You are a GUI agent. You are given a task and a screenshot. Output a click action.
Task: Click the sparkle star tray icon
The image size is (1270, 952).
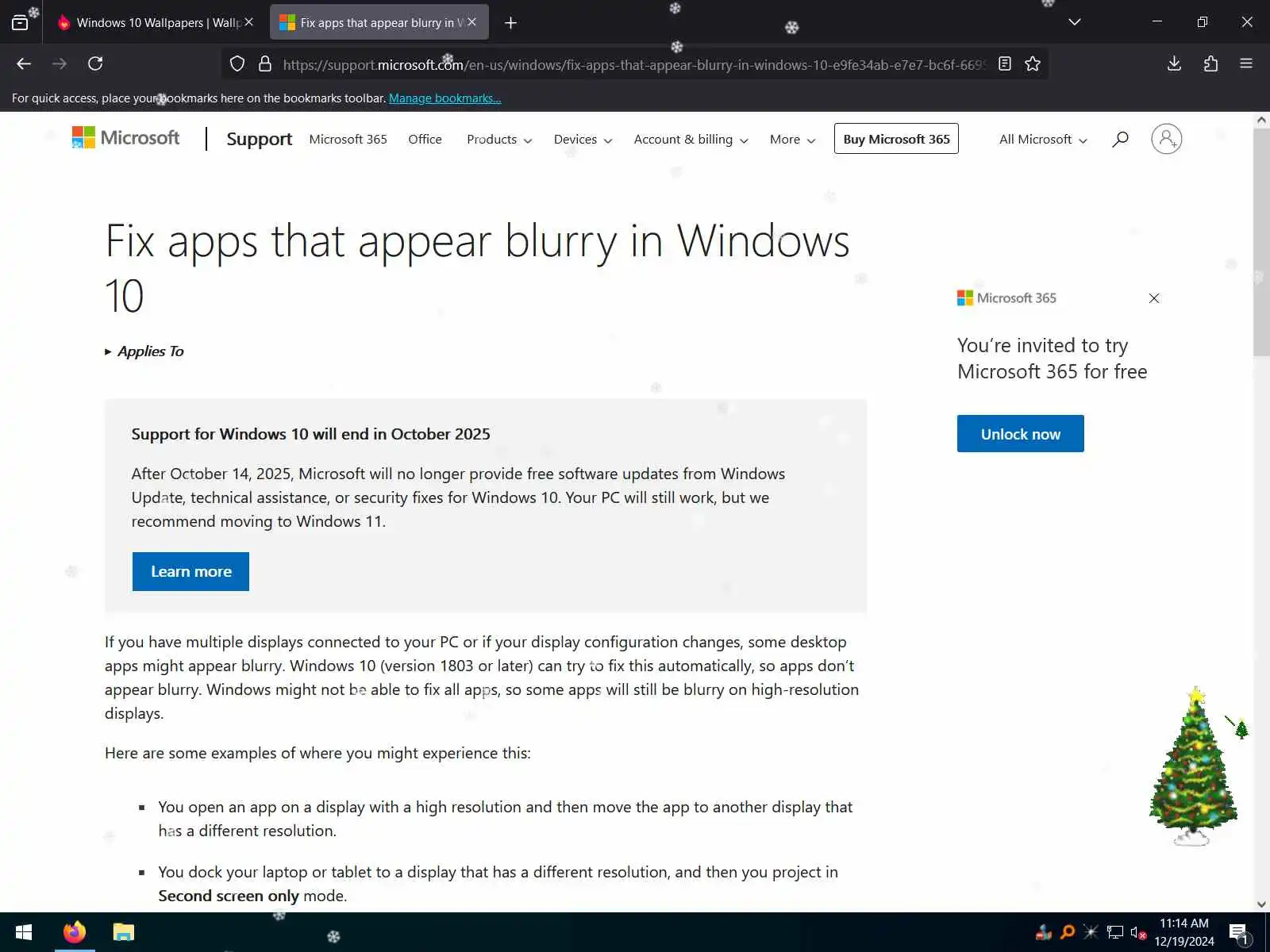(1091, 932)
